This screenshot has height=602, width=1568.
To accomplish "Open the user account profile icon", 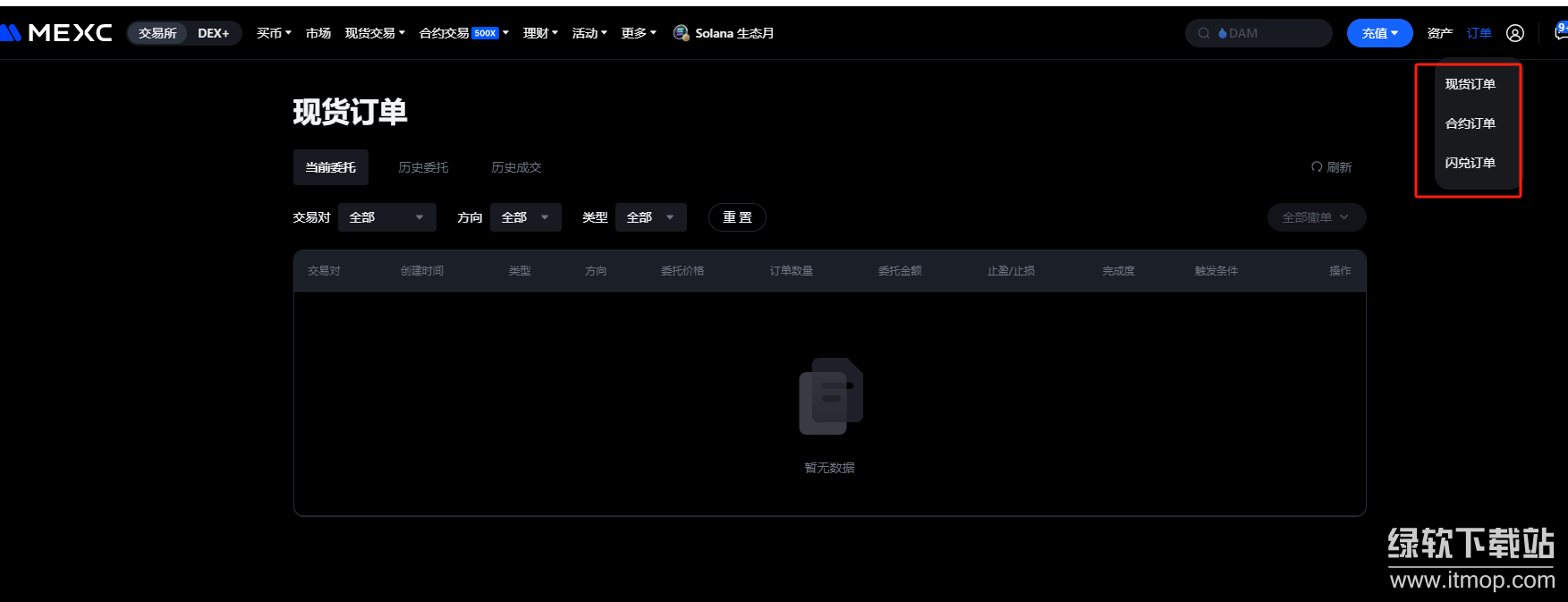I will coord(1514,33).
